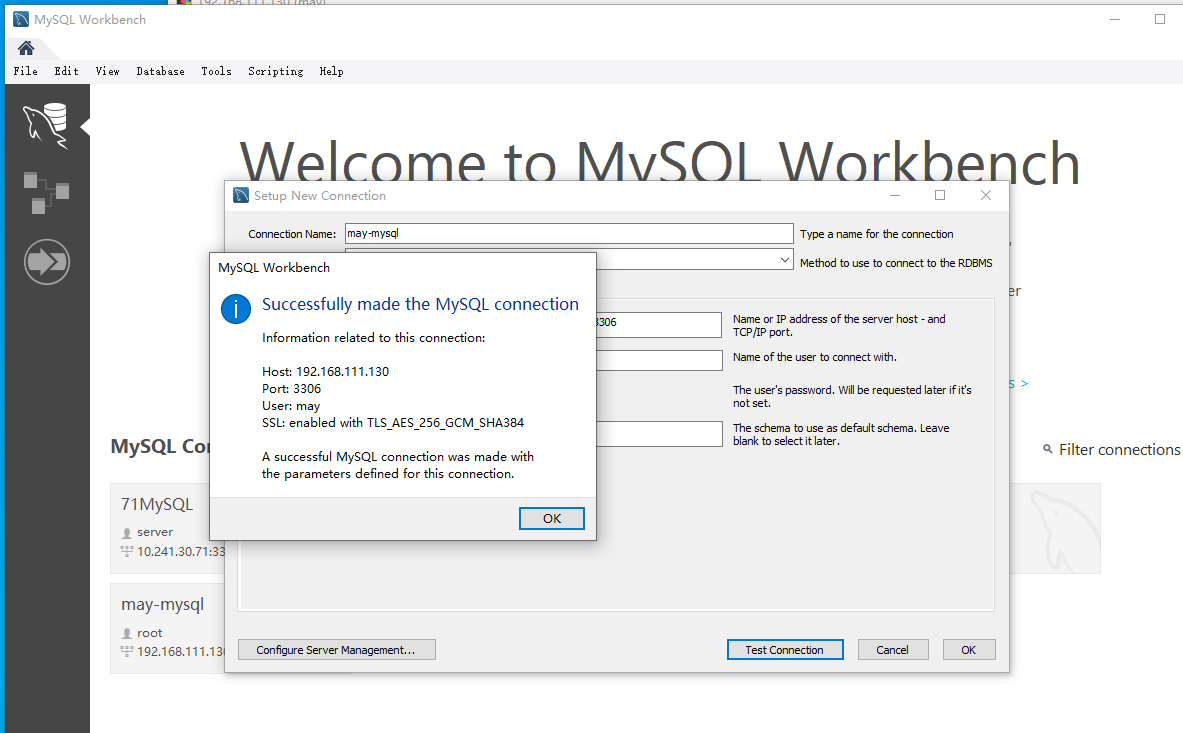Screen dimensions: 1183x733
Task: Minimize the Setup New Connection dialog
Action: coord(895,195)
